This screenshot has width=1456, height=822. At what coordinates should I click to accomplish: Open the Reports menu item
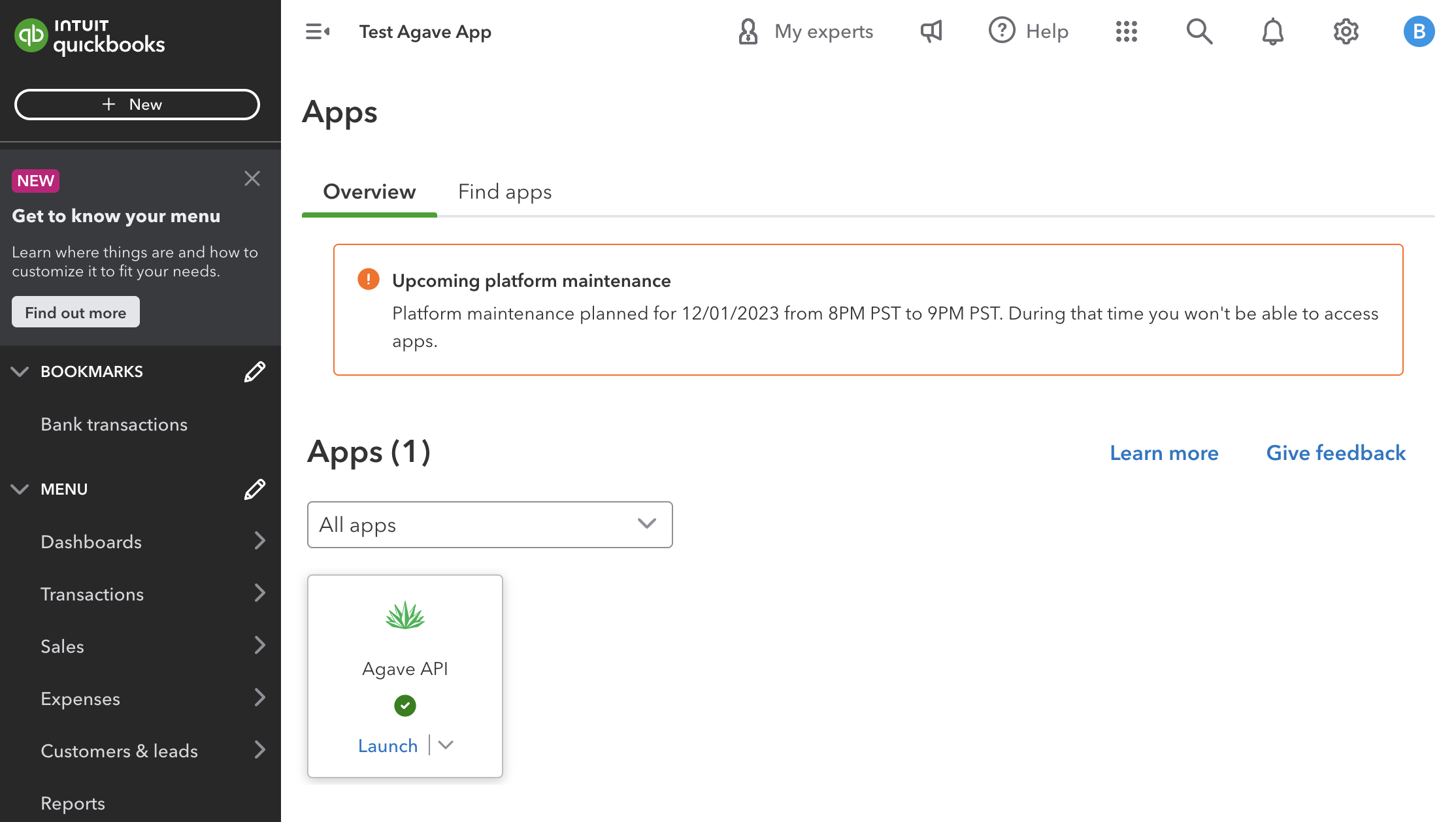click(x=73, y=803)
